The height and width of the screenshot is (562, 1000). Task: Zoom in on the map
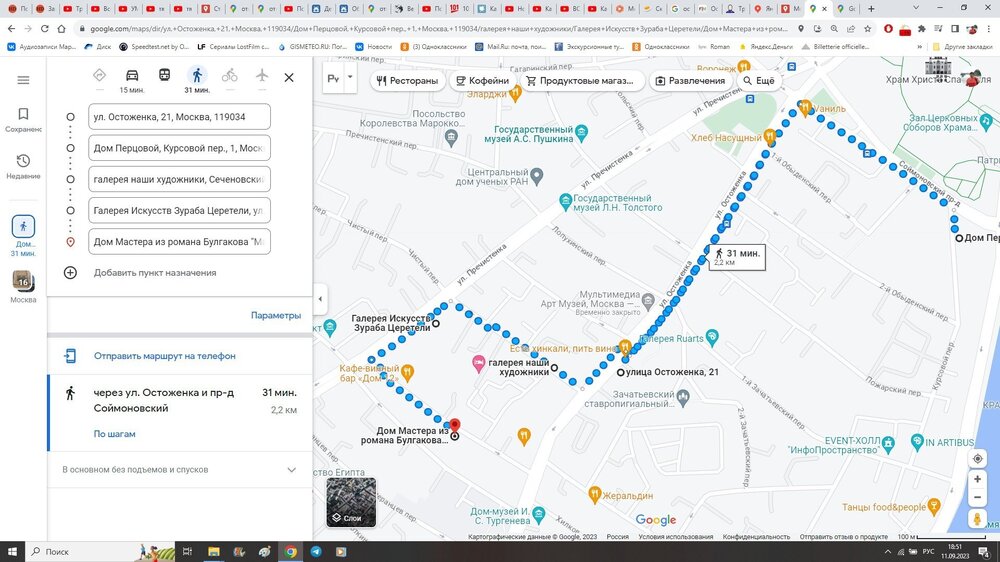click(977, 479)
